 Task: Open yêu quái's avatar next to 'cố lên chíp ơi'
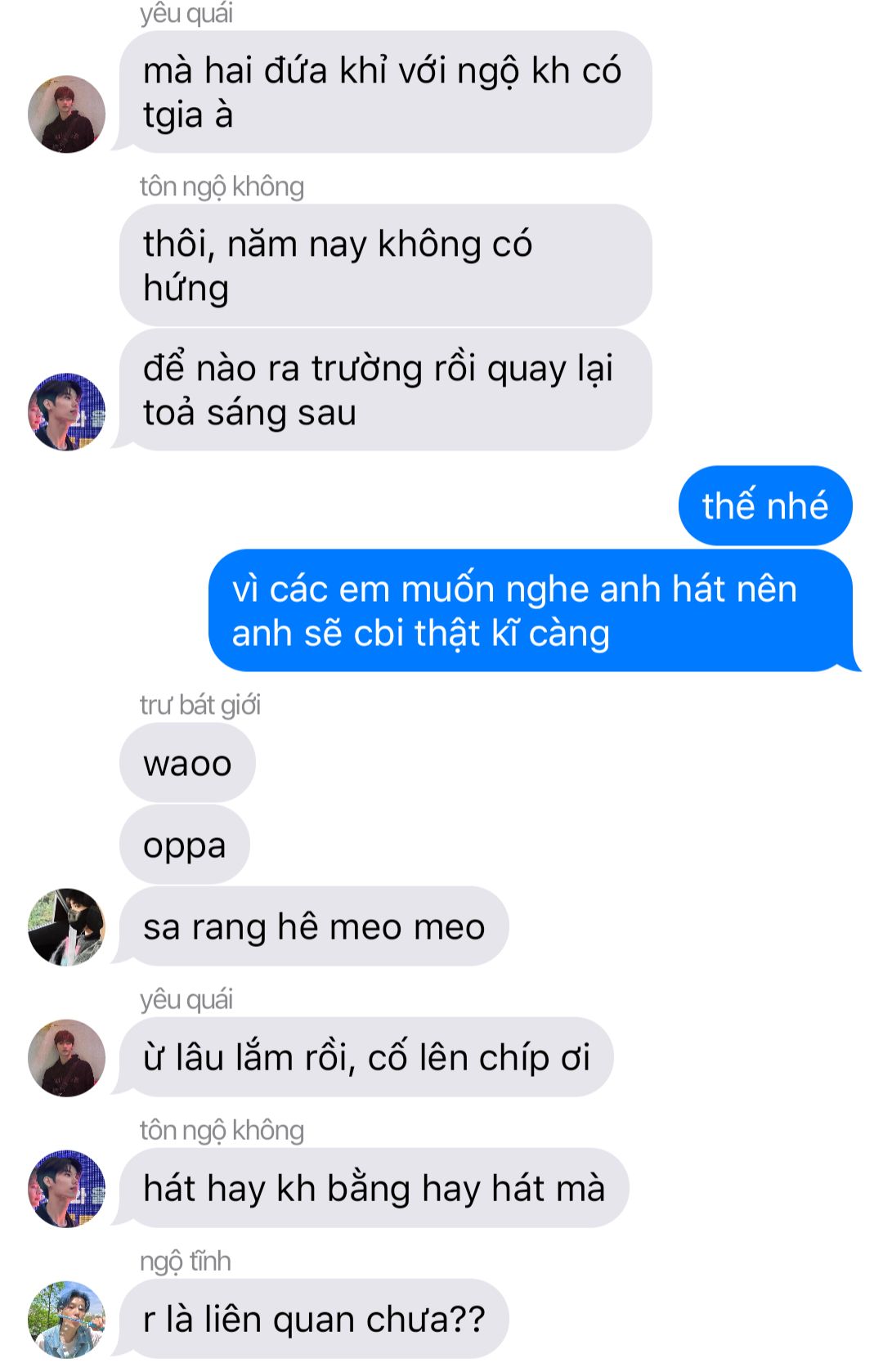pos(67,1057)
